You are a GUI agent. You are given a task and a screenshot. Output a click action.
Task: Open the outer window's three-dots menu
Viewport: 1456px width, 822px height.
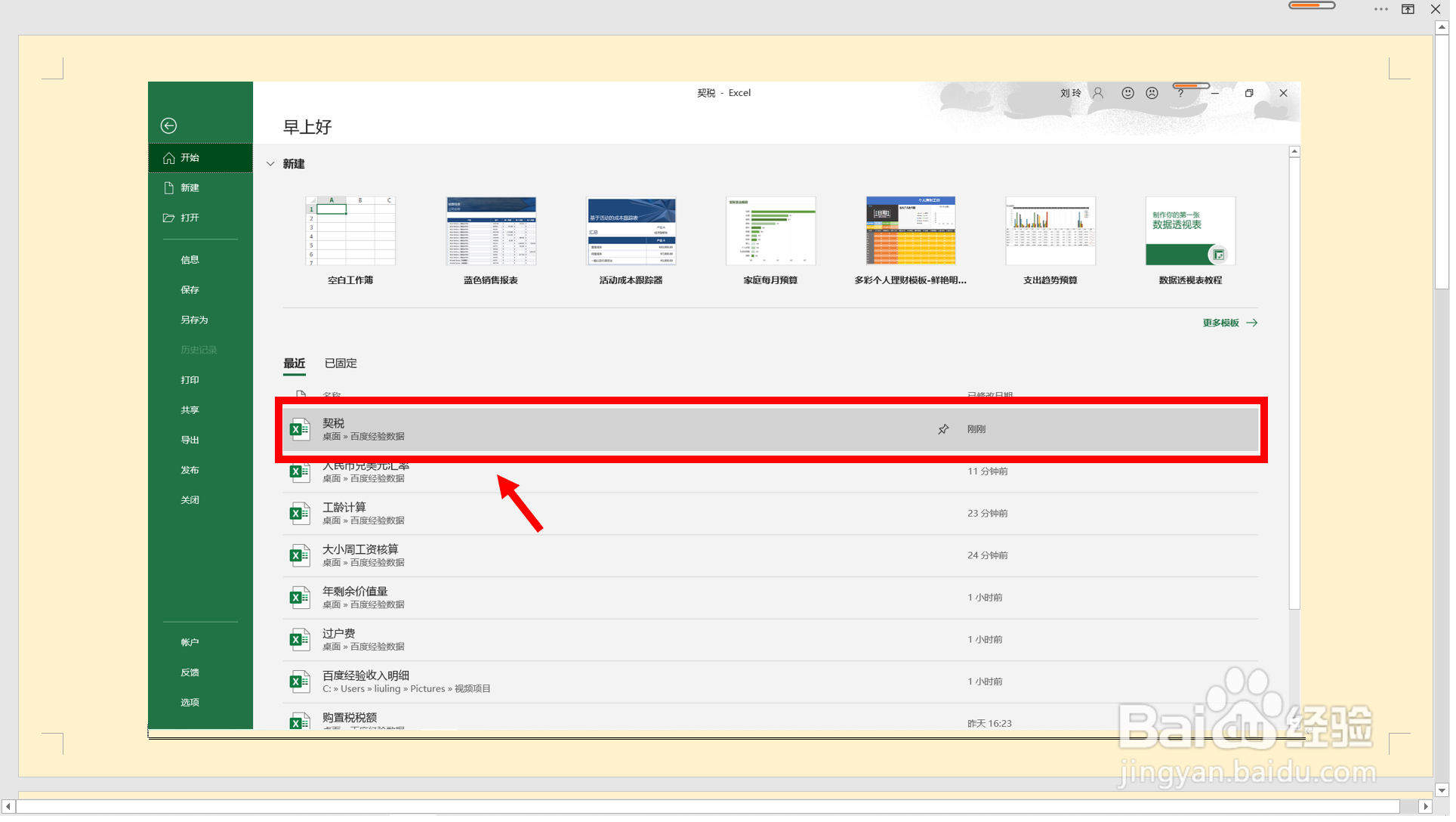[1387, 10]
